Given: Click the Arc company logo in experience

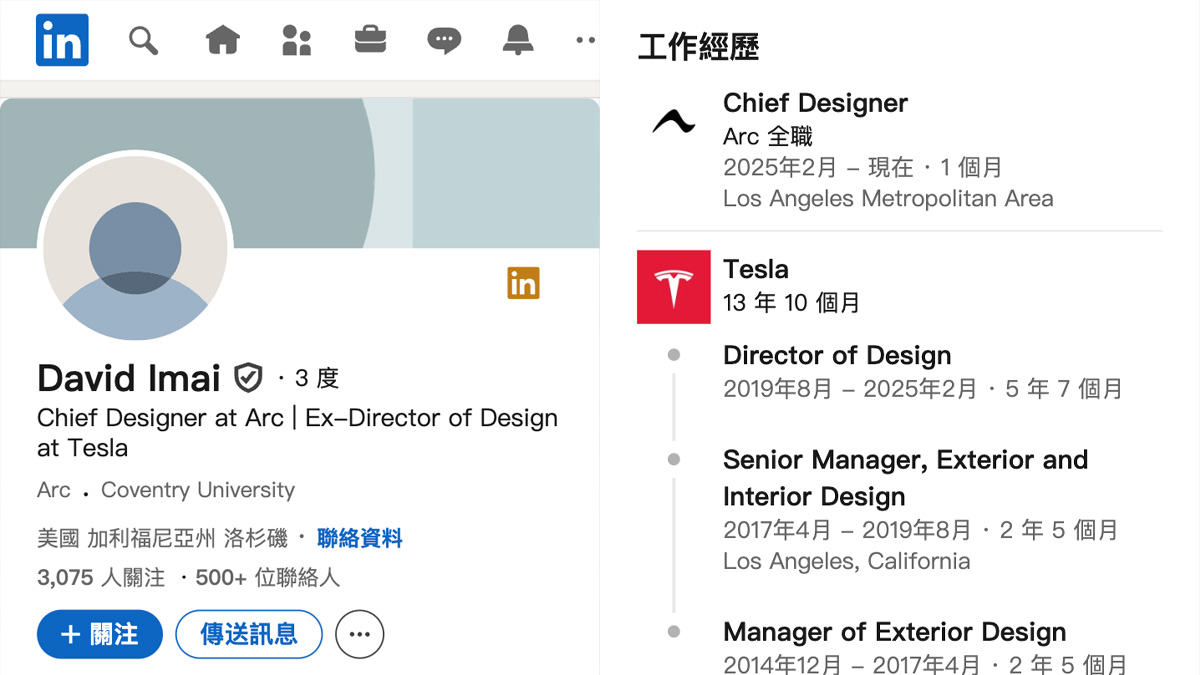Looking at the screenshot, I should (674, 121).
